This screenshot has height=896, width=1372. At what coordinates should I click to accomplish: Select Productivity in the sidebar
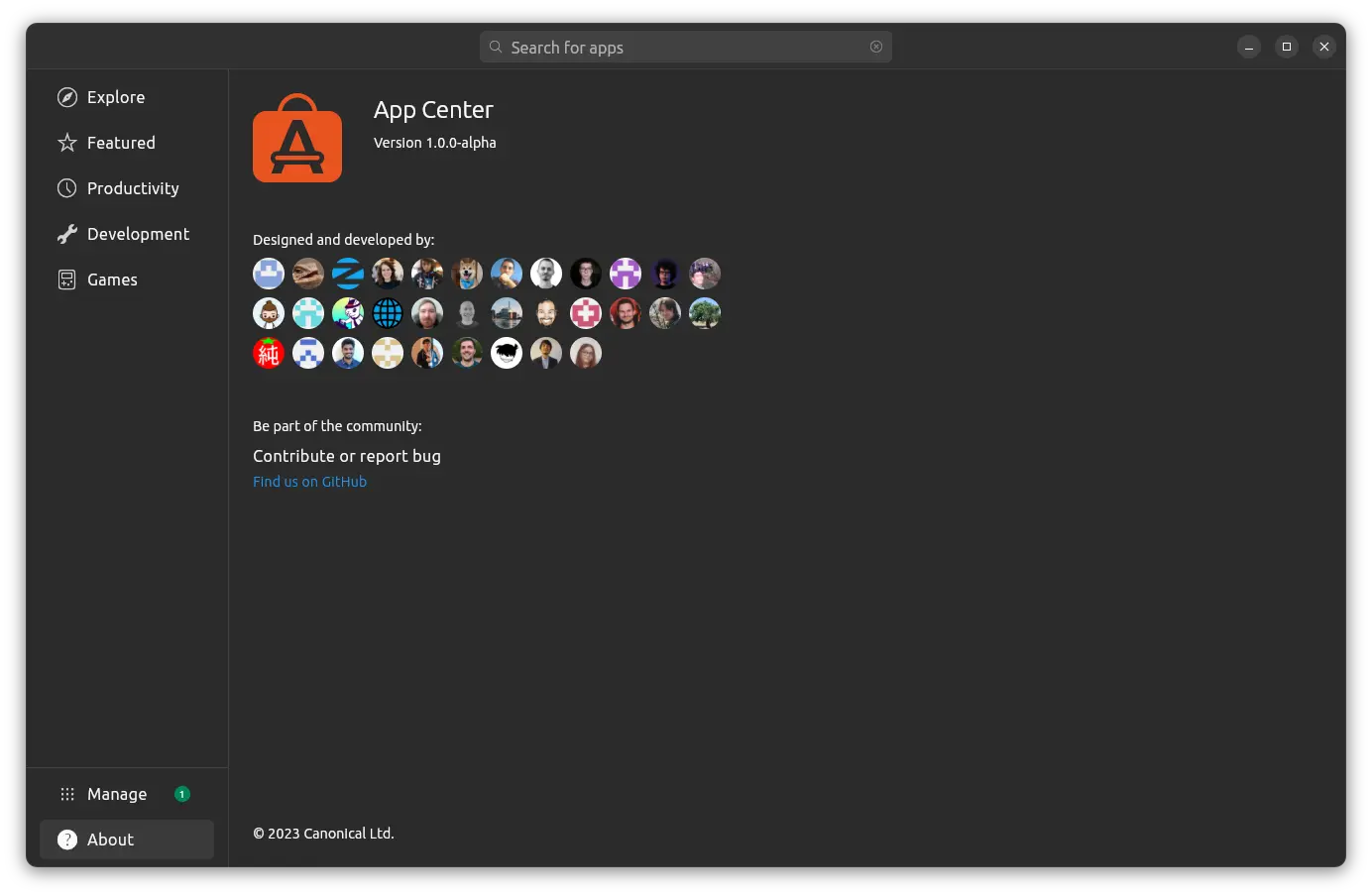point(127,188)
